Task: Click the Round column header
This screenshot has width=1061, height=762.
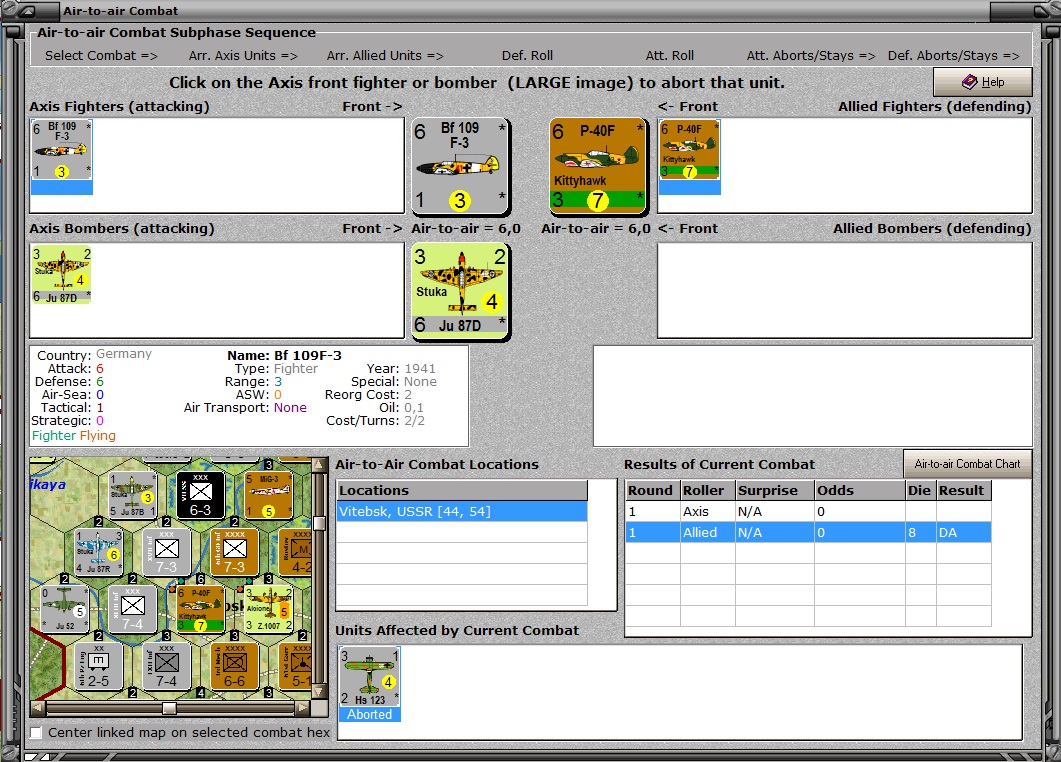Action: [653, 491]
